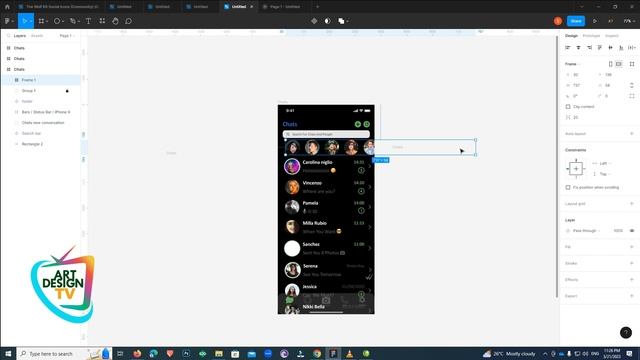Select the Rectangle 2 layer
The image size is (640, 360).
click(40, 144)
